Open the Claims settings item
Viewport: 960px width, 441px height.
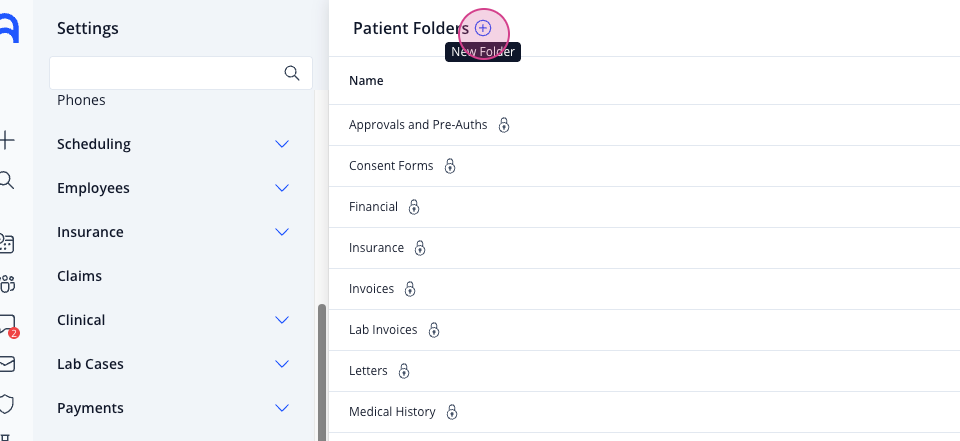point(80,276)
